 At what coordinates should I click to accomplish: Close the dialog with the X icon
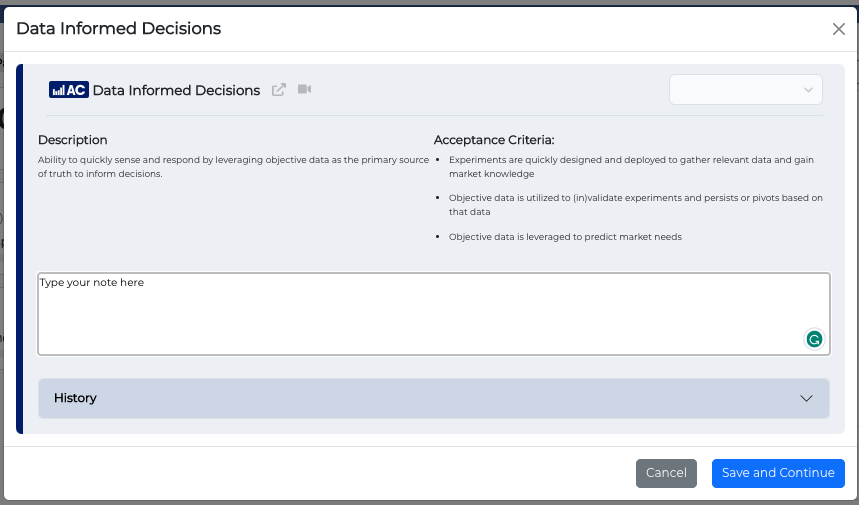pos(839,29)
